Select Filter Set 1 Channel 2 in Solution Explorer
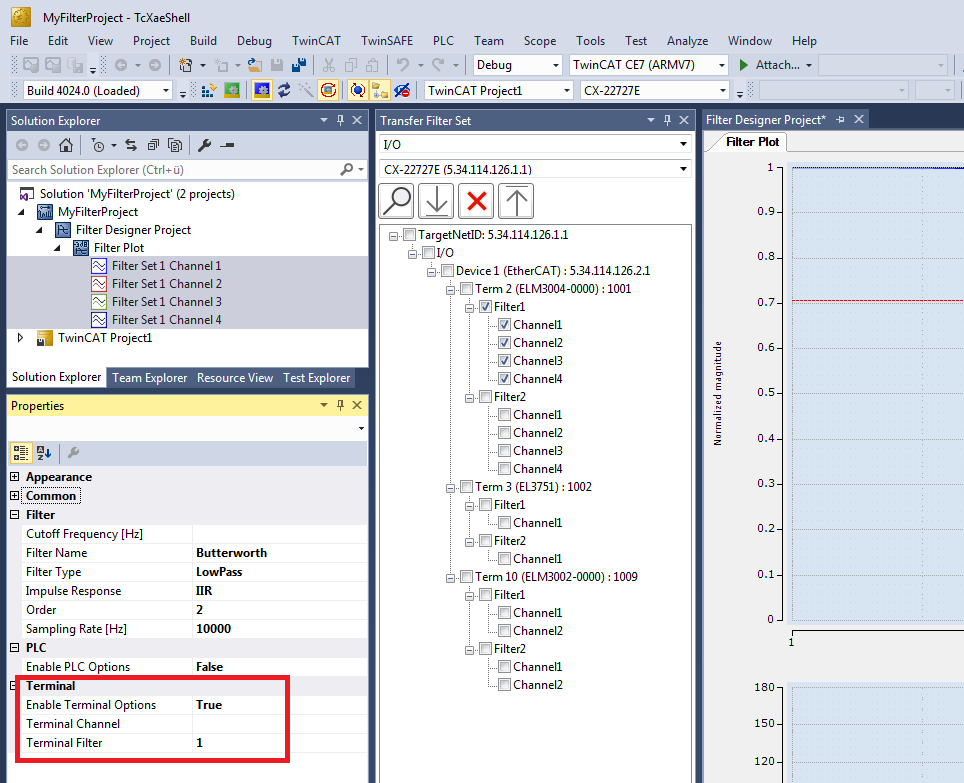 [167, 284]
